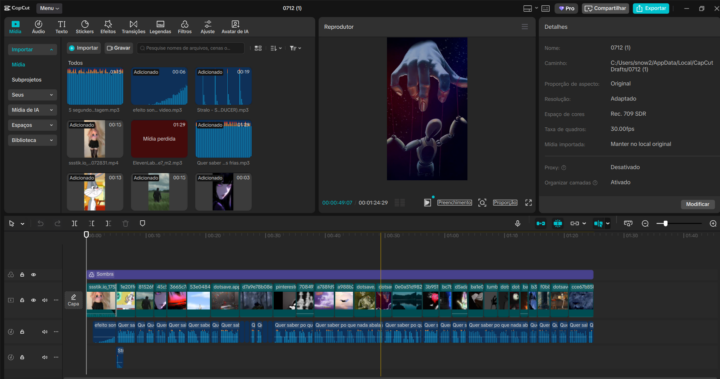Toggle visibility eye of Sombra effect track
The width and height of the screenshot is (720, 379).
pos(34,275)
